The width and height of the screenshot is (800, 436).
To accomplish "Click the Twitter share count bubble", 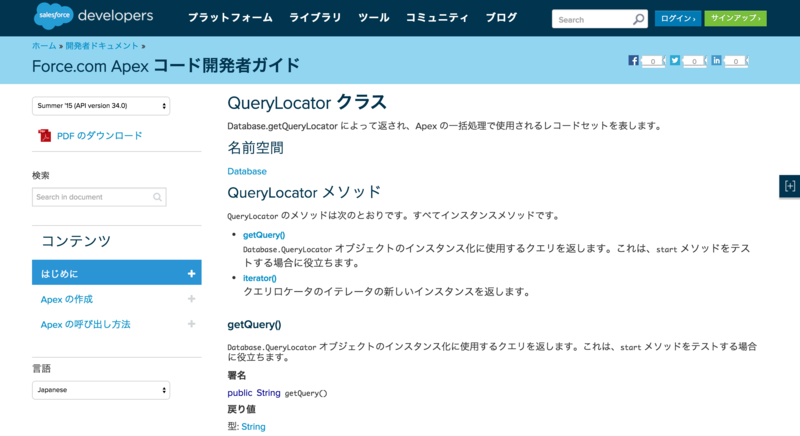I will point(694,61).
